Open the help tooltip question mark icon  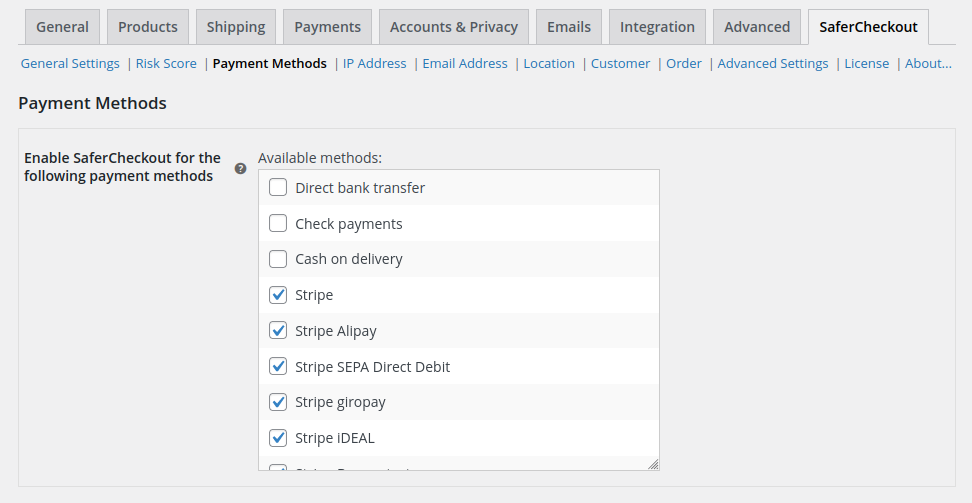241,169
